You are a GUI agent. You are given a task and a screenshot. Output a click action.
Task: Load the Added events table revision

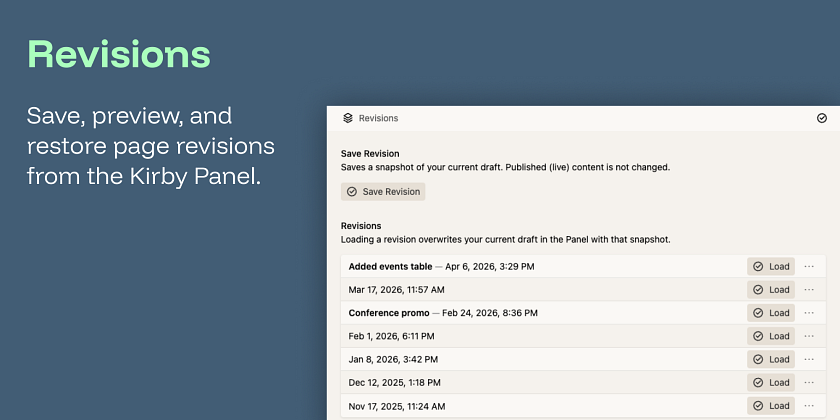[x=771, y=267]
